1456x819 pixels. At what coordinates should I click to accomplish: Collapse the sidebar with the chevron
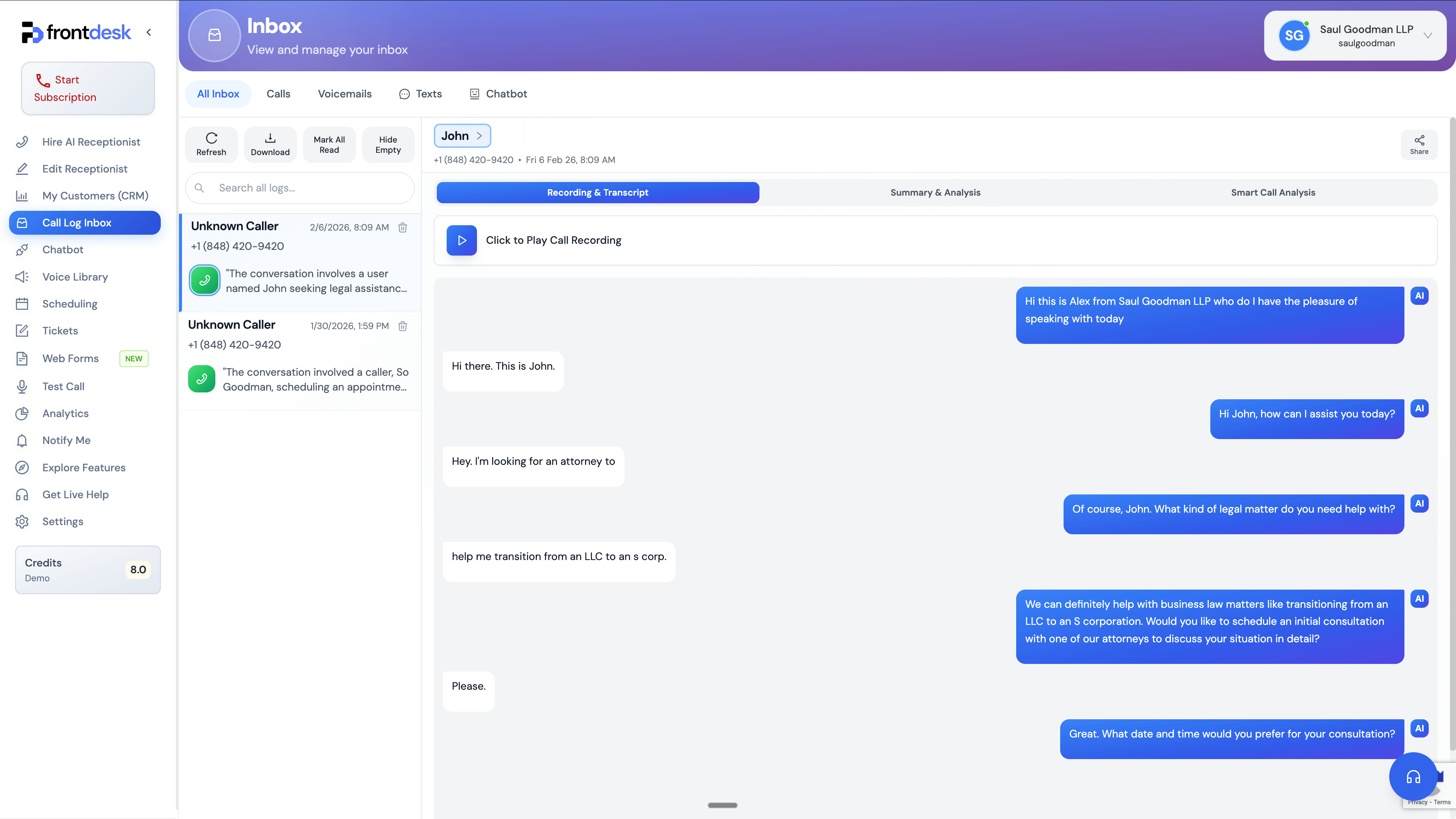point(149,32)
